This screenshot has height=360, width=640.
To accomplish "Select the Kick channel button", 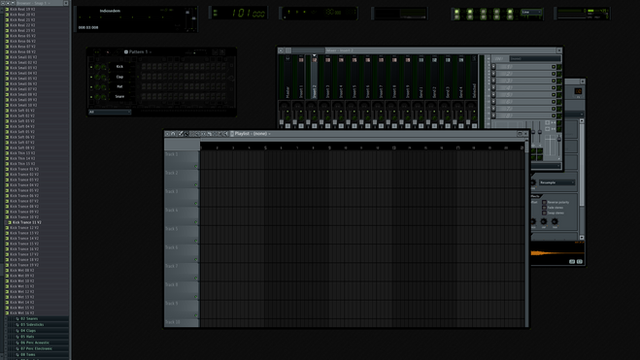I will coord(120,67).
